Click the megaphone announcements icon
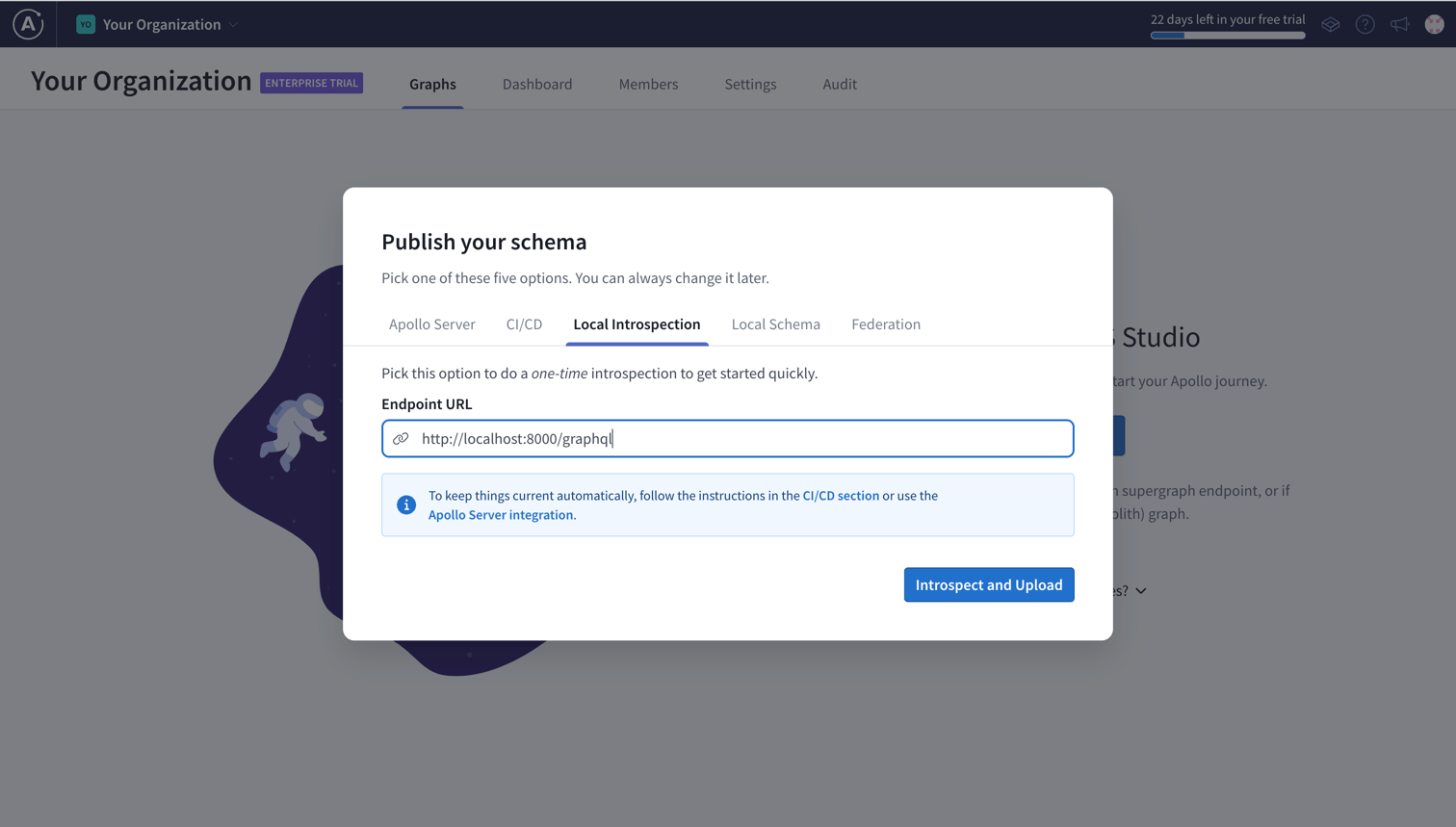 tap(1399, 25)
